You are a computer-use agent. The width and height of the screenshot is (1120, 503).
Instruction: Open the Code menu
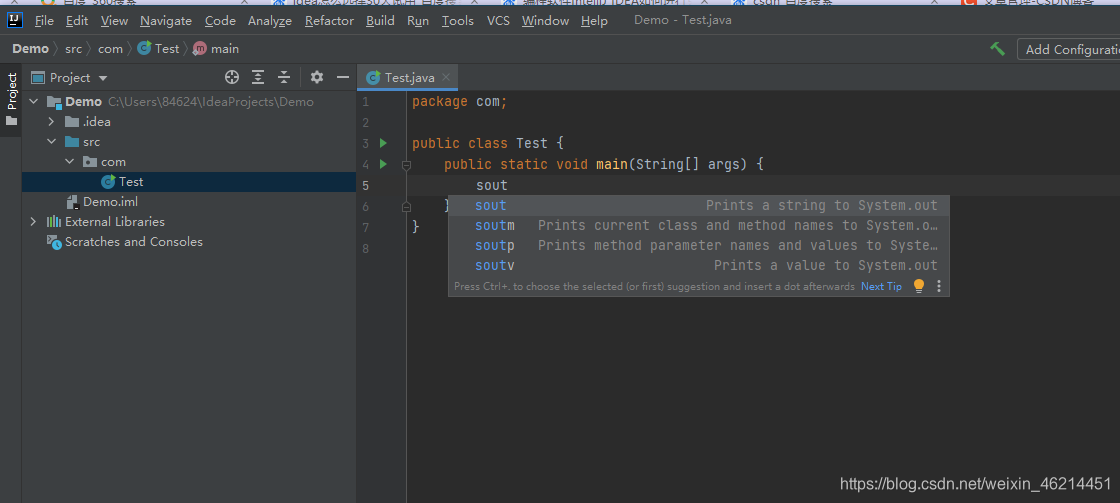pyautogui.click(x=220, y=21)
